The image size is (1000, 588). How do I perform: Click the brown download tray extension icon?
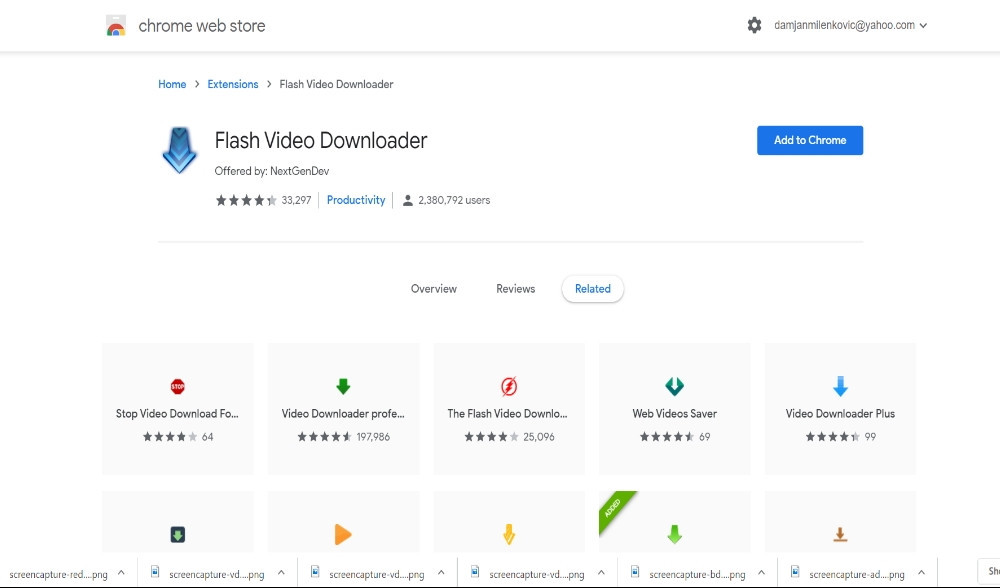pos(840,534)
